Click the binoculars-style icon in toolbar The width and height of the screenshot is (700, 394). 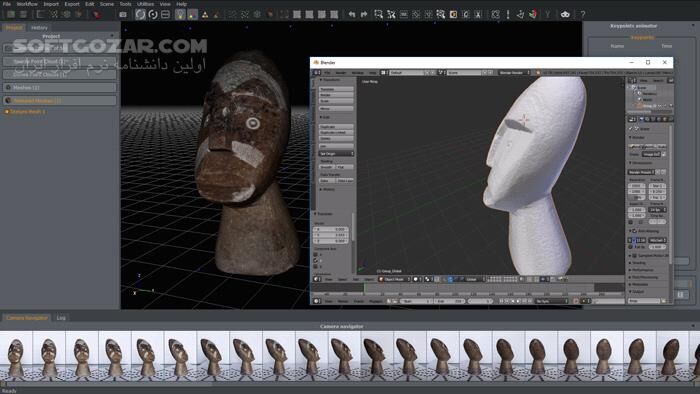click(x=565, y=14)
